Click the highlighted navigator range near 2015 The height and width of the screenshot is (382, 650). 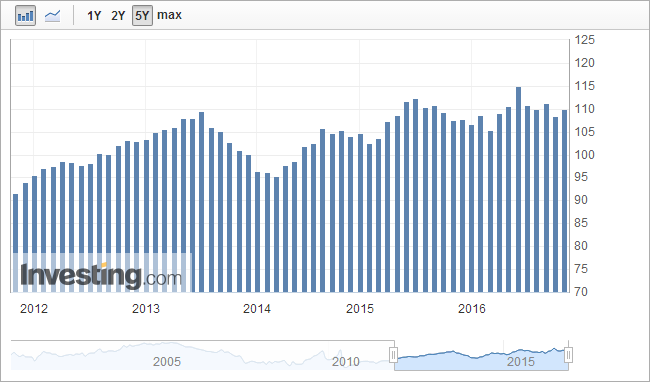481,359
